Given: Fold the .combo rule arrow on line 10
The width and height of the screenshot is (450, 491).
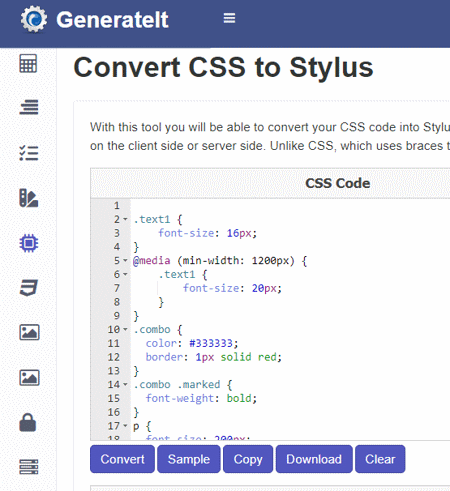Looking at the screenshot, I should tap(125, 329).
